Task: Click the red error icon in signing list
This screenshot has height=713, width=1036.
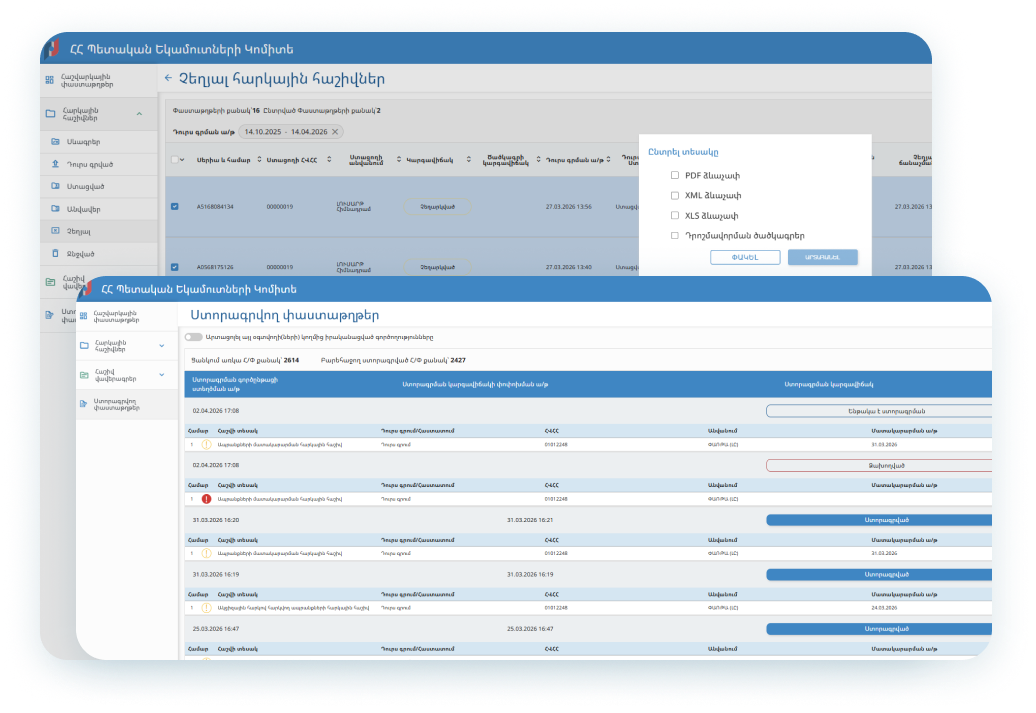Action: (206, 498)
